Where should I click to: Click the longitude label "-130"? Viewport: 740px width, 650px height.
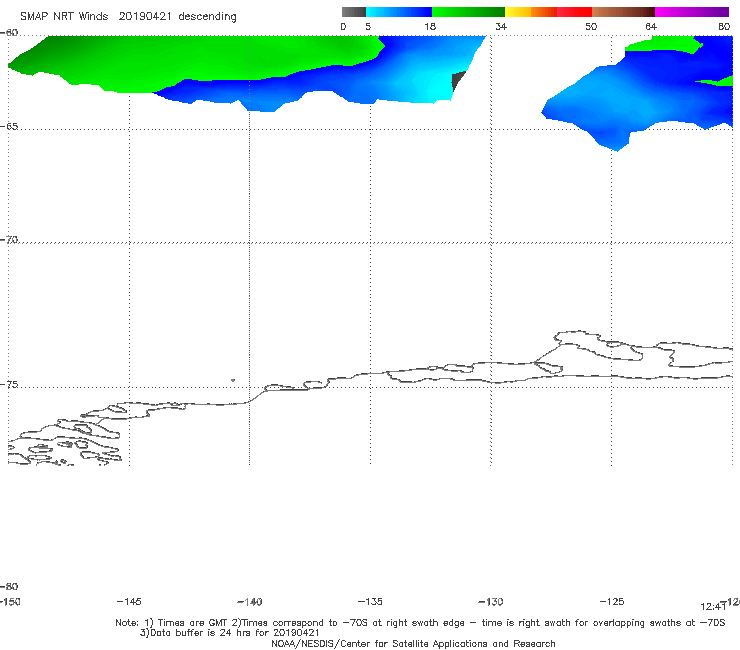[491, 601]
